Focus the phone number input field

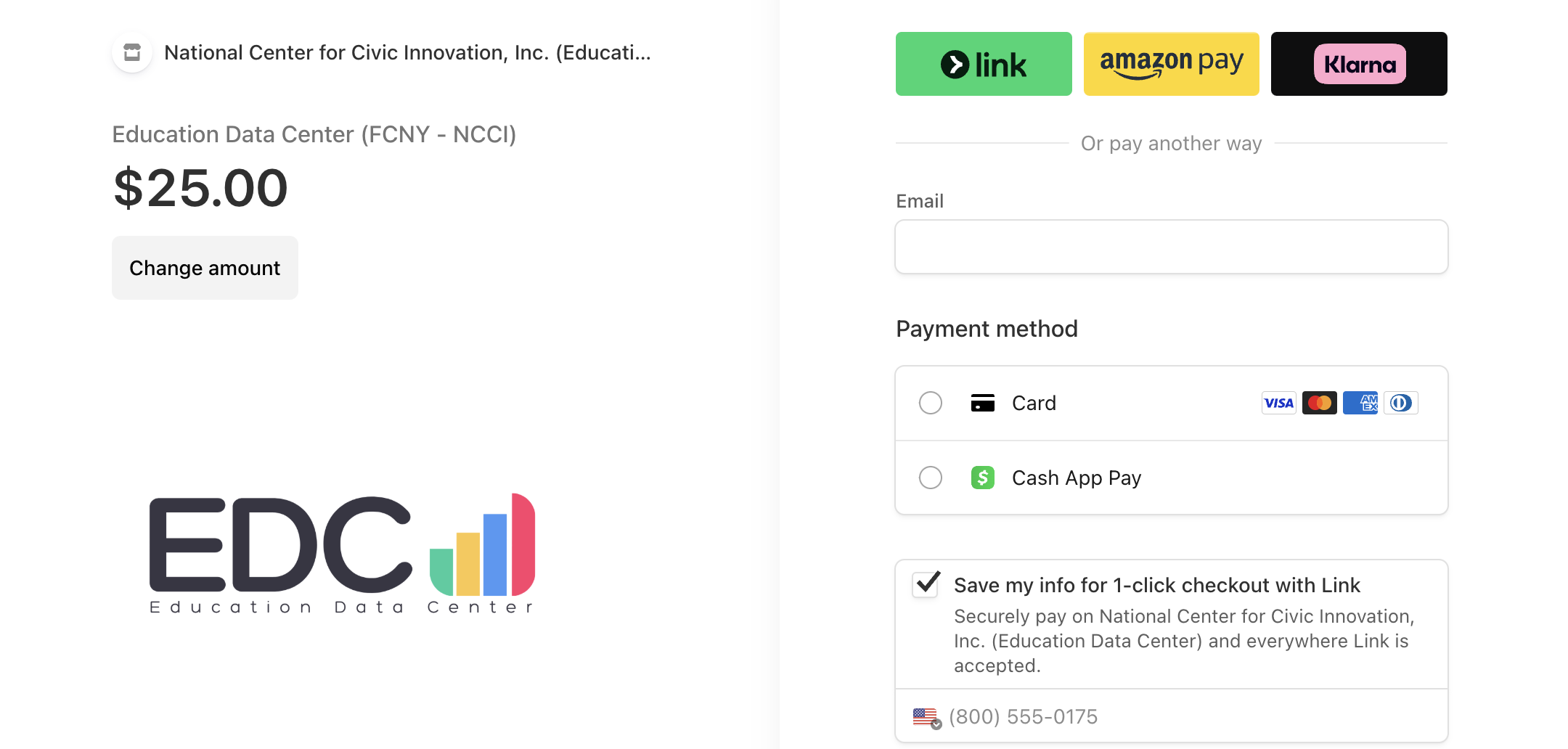(1194, 717)
